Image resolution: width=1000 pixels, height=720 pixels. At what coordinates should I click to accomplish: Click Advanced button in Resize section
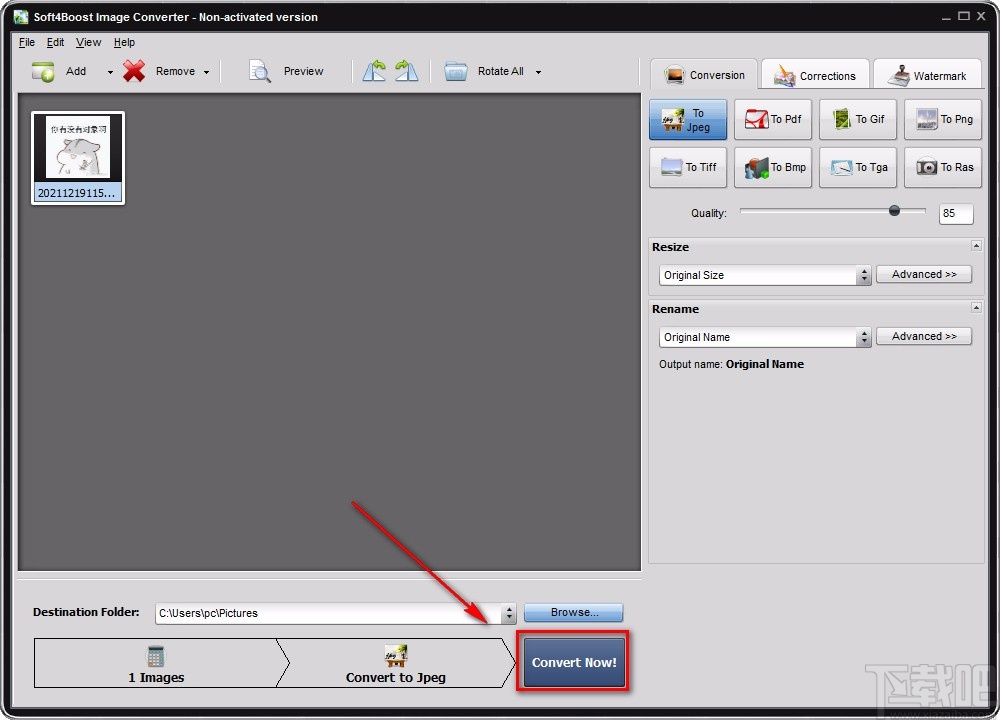(x=923, y=274)
